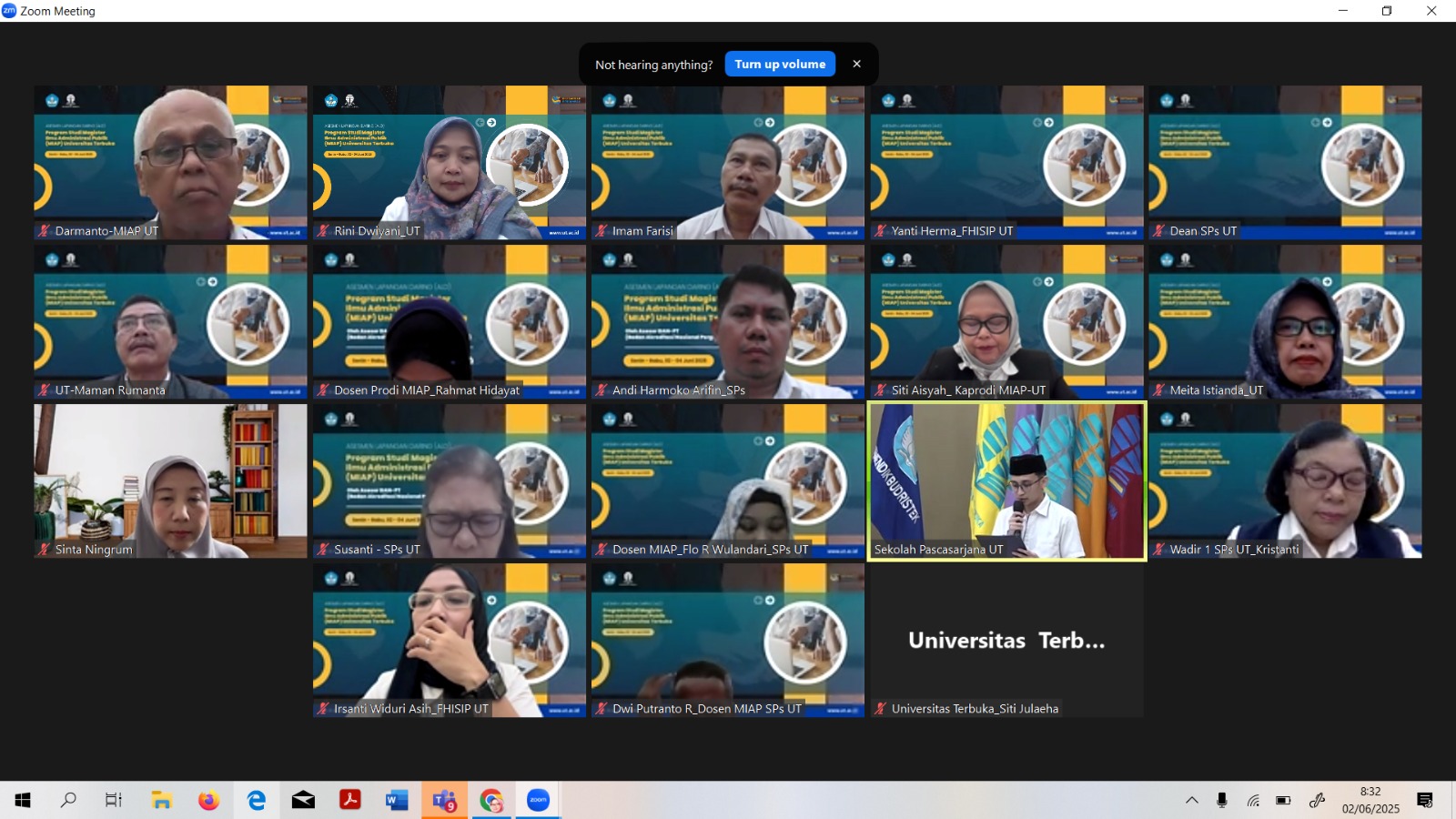This screenshot has width=1456, height=819.
Task: Click the microphone icon in system tray
Action: [1222, 801]
